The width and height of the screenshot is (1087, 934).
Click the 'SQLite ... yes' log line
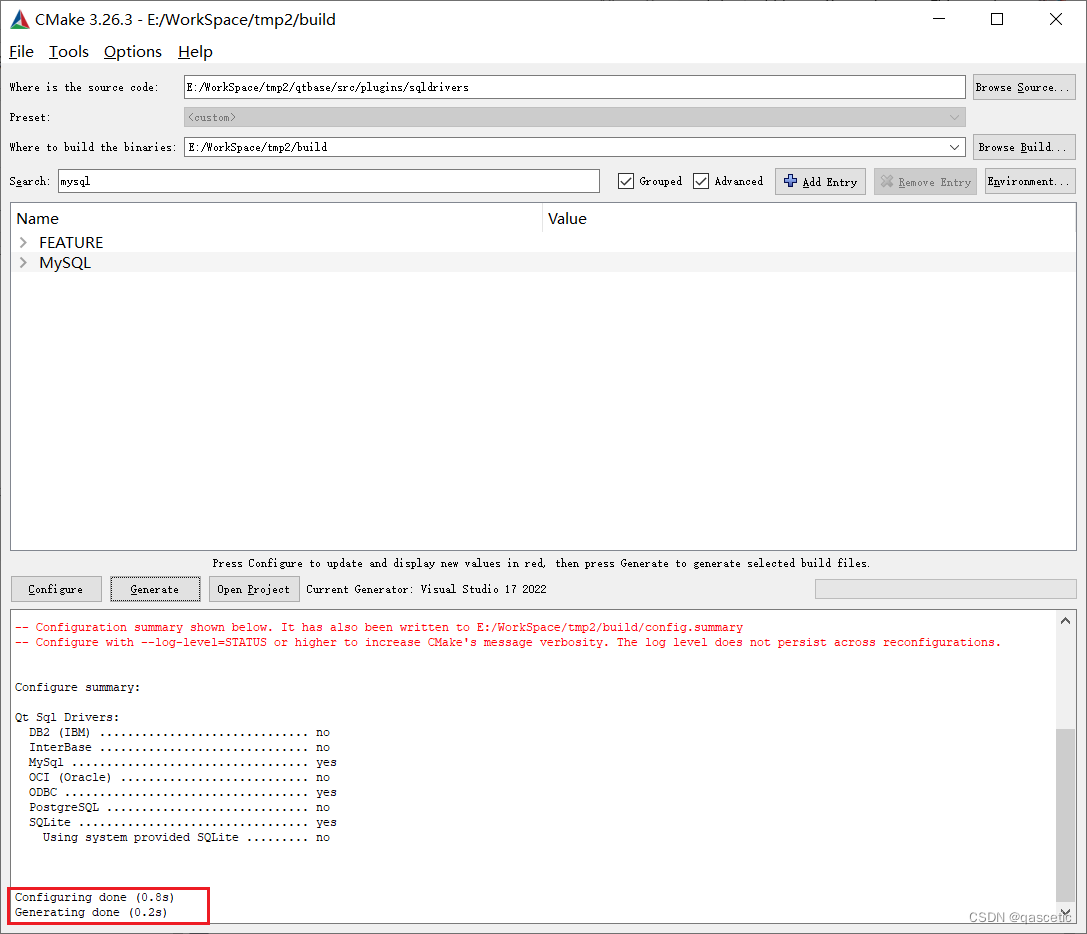(x=182, y=822)
